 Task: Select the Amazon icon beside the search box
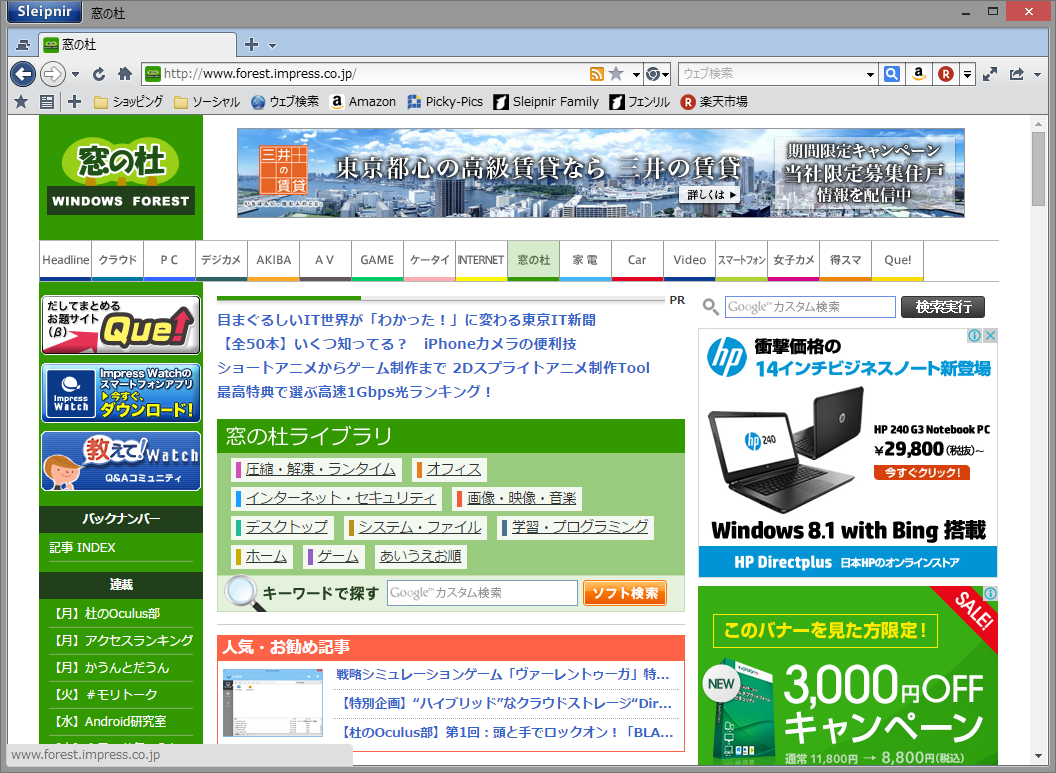click(918, 74)
